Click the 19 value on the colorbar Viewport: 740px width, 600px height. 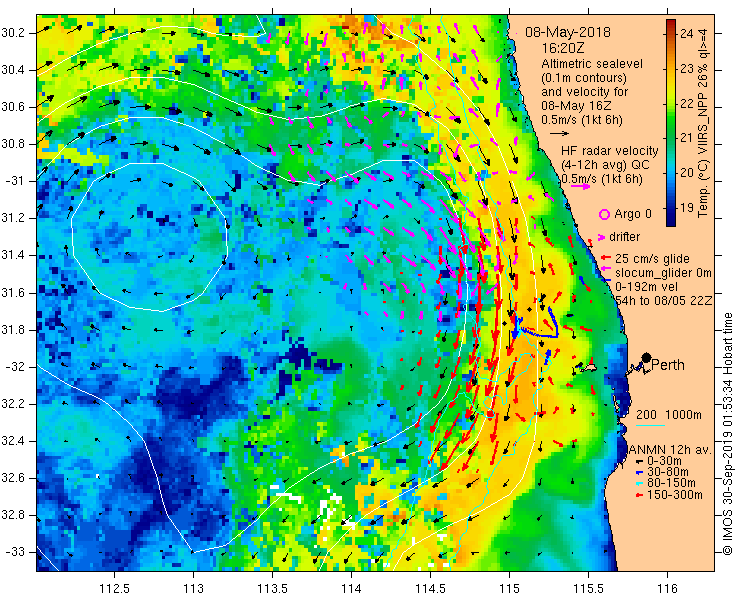click(687, 207)
